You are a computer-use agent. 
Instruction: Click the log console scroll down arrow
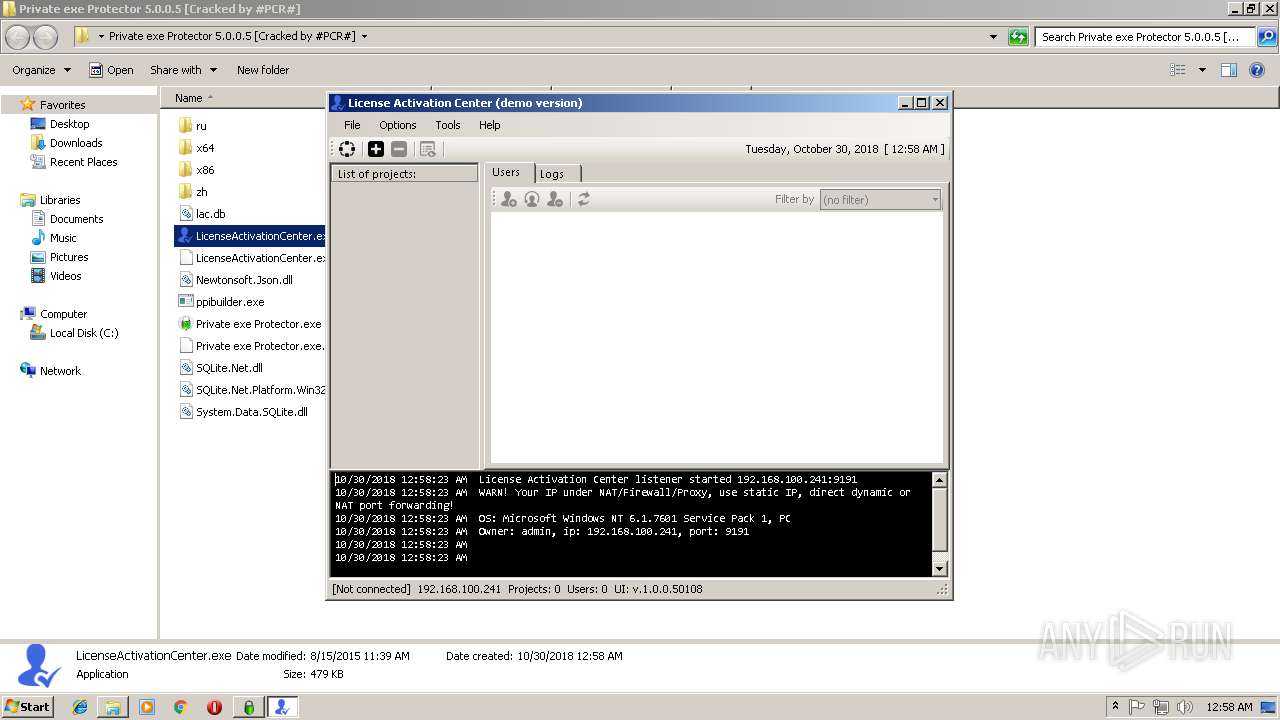(x=939, y=568)
